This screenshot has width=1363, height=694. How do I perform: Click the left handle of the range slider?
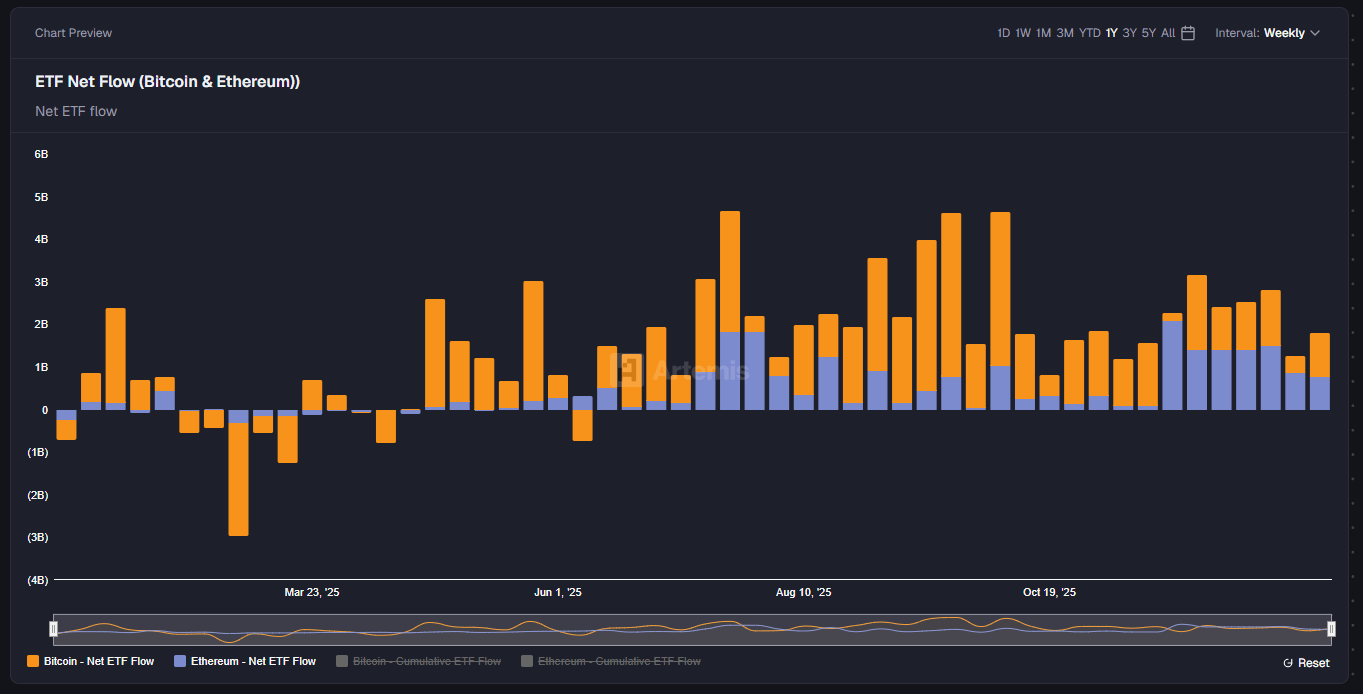54,628
